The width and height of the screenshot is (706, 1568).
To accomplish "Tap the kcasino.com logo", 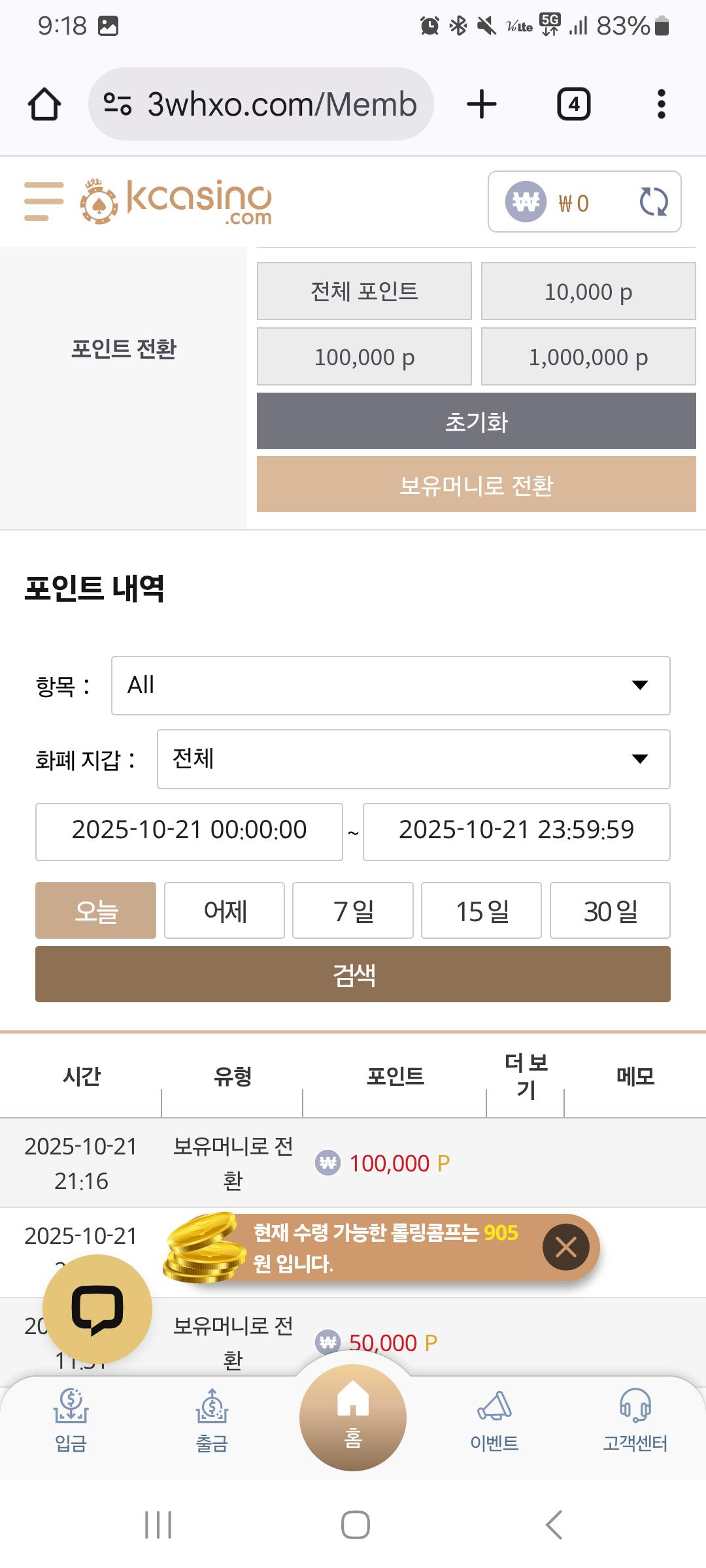I will 176,202.
